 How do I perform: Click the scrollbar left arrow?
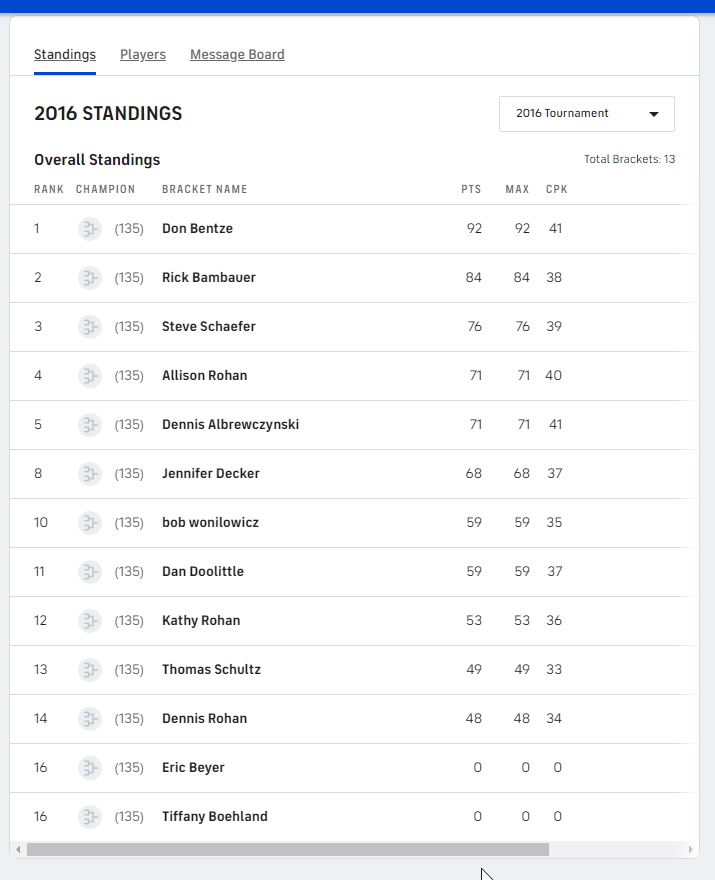[18, 850]
